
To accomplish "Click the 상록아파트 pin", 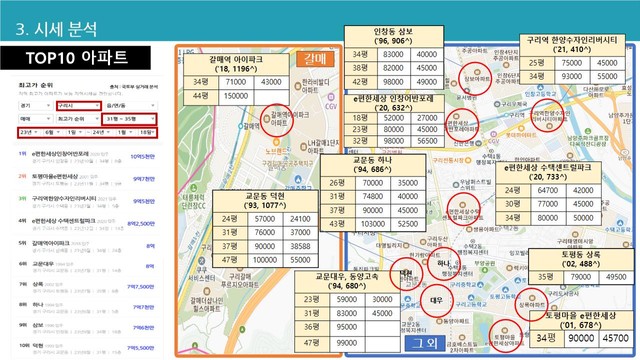I will pyautogui.click(x=532, y=298).
